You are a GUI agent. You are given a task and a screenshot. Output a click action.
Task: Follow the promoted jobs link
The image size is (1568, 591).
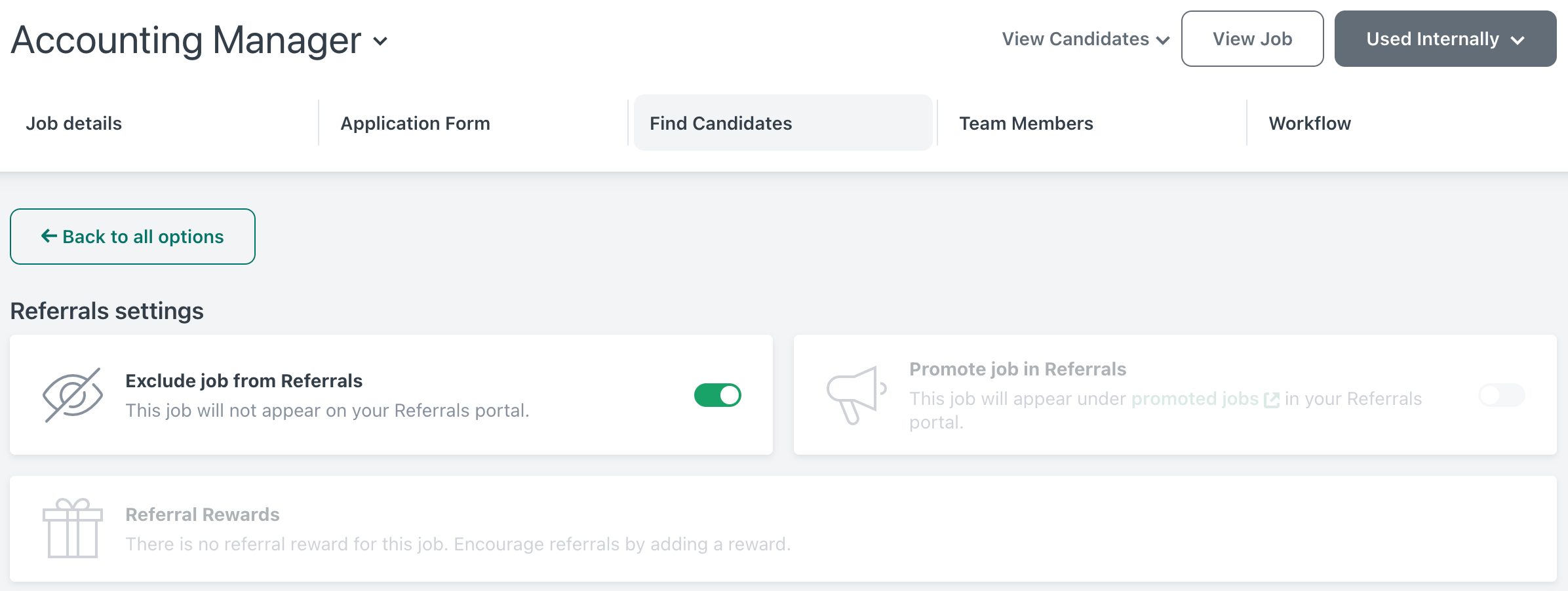point(1194,399)
